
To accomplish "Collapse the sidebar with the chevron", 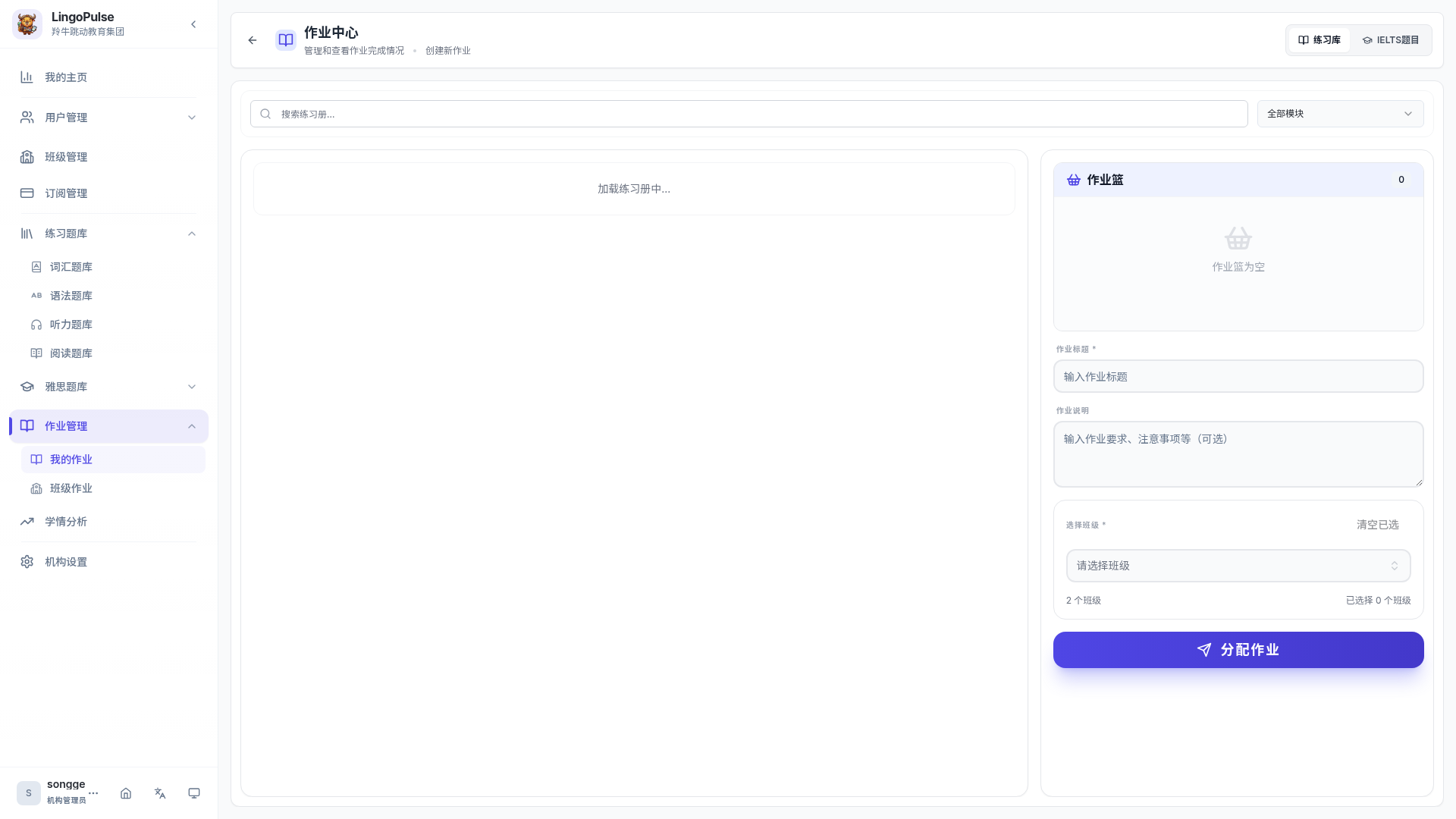I will pyautogui.click(x=193, y=24).
